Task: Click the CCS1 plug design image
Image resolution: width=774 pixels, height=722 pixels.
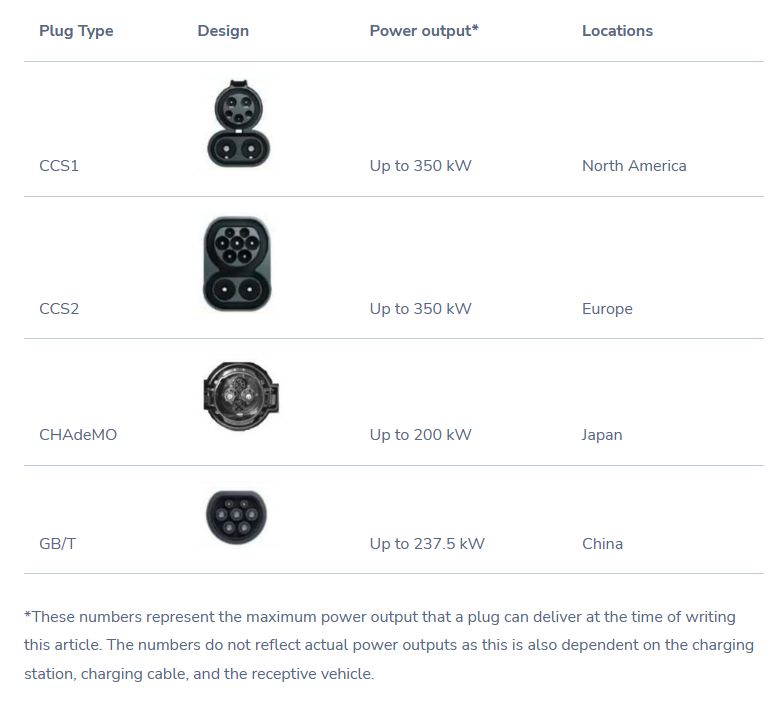Action: coord(238,124)
